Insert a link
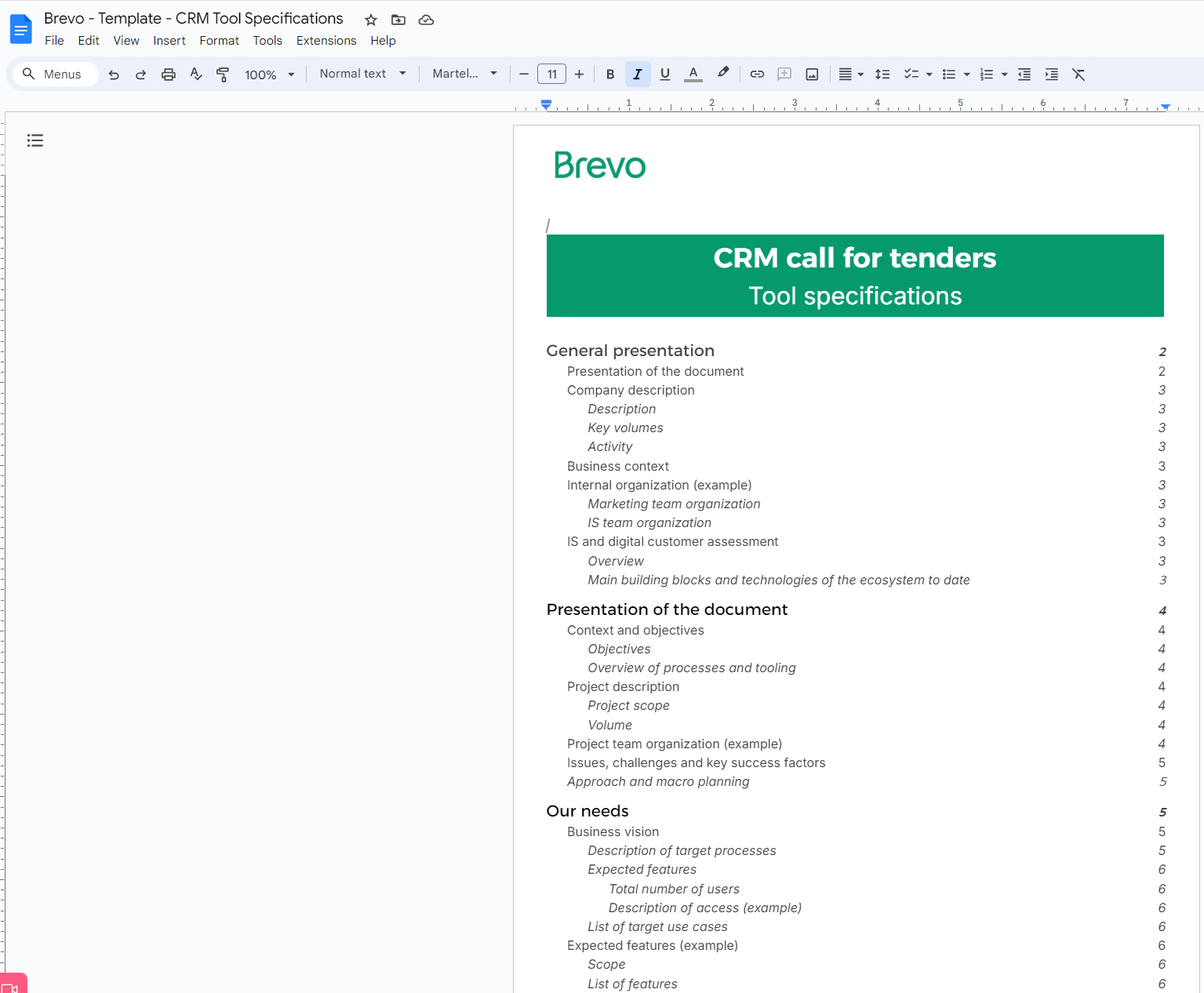Viewport: 1204px width, 993px height. (x=757, y=75)
